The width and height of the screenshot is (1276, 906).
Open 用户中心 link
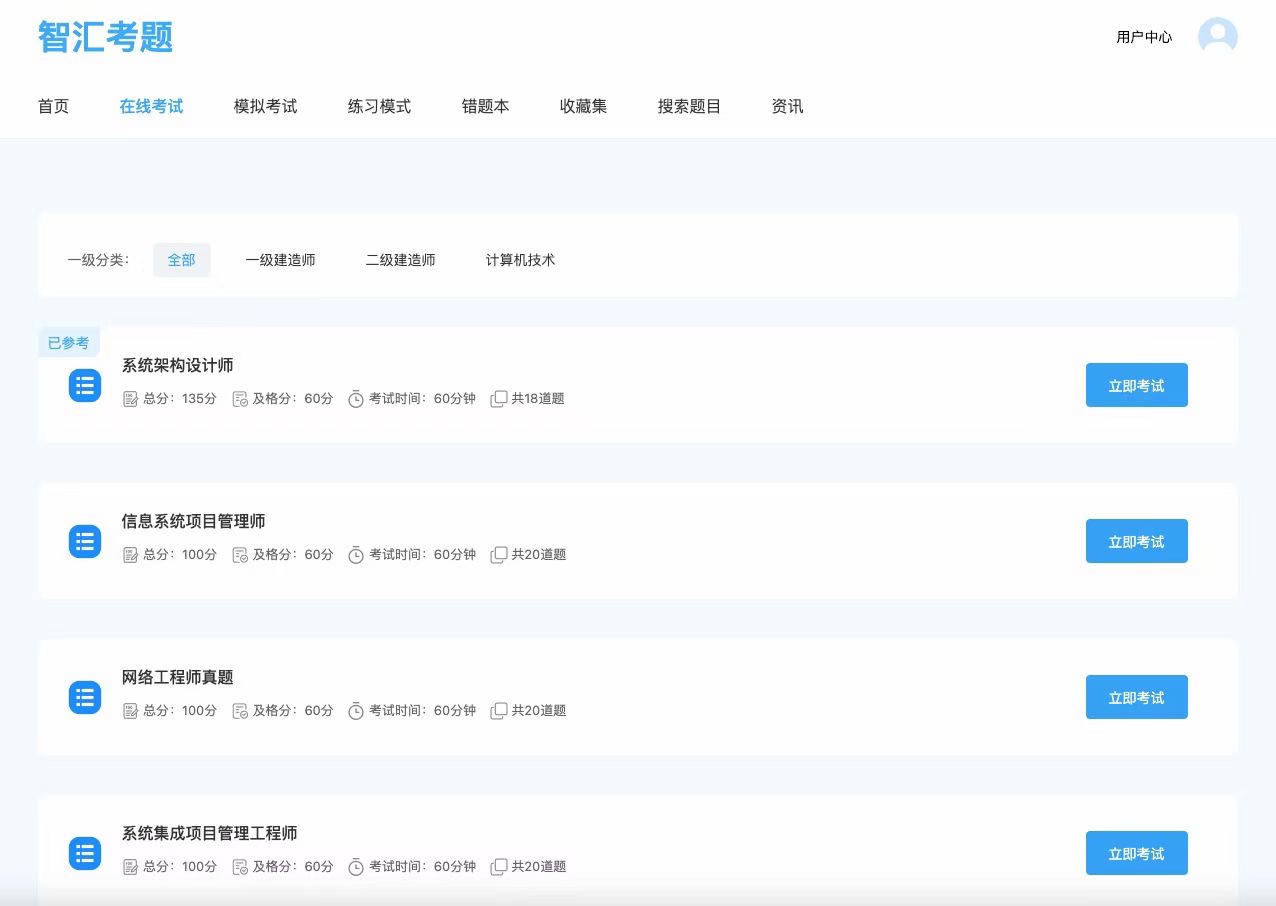click(x=1144, y=37)
